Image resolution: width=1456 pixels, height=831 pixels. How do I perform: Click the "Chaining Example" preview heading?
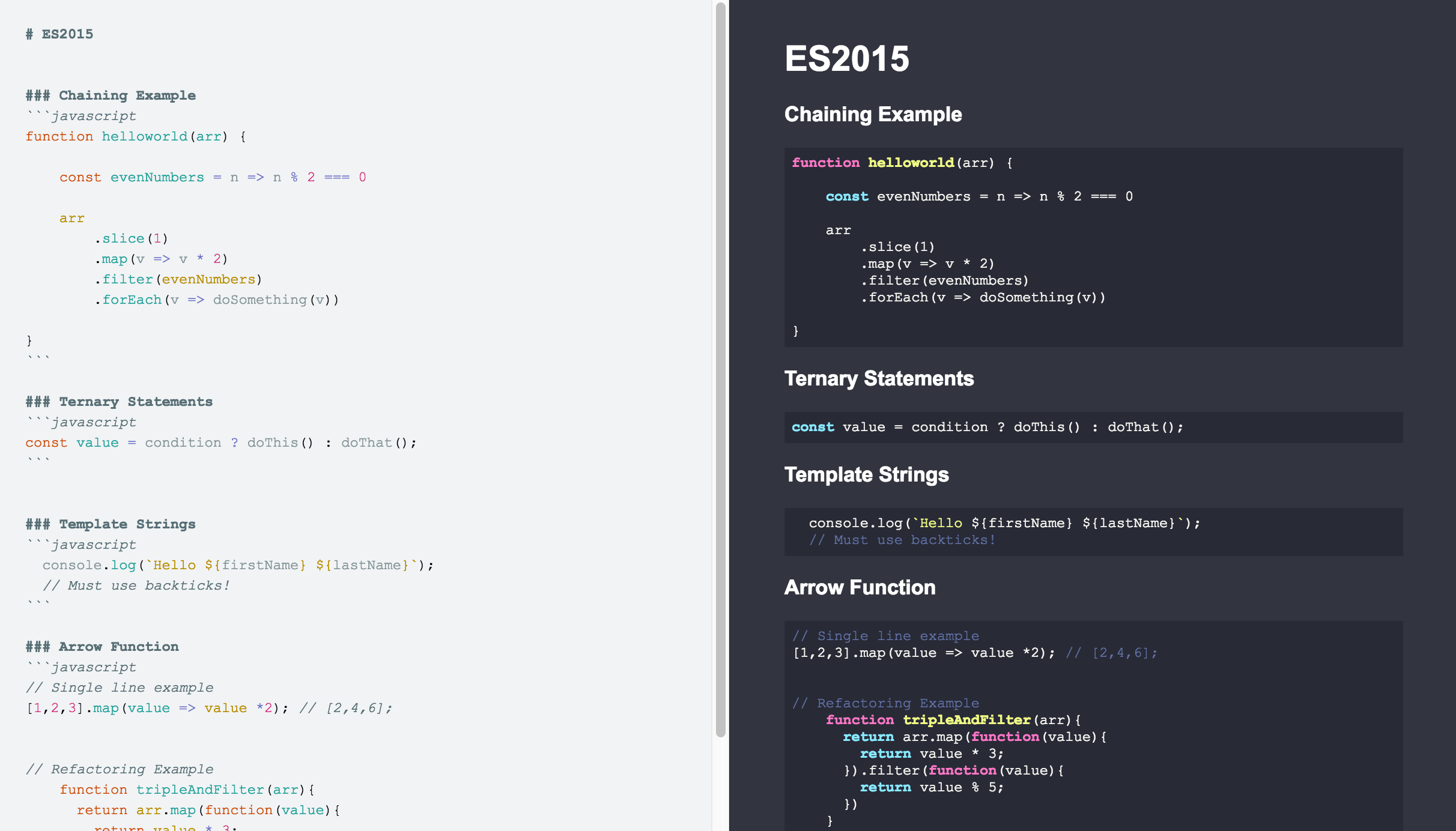[873, 114]
